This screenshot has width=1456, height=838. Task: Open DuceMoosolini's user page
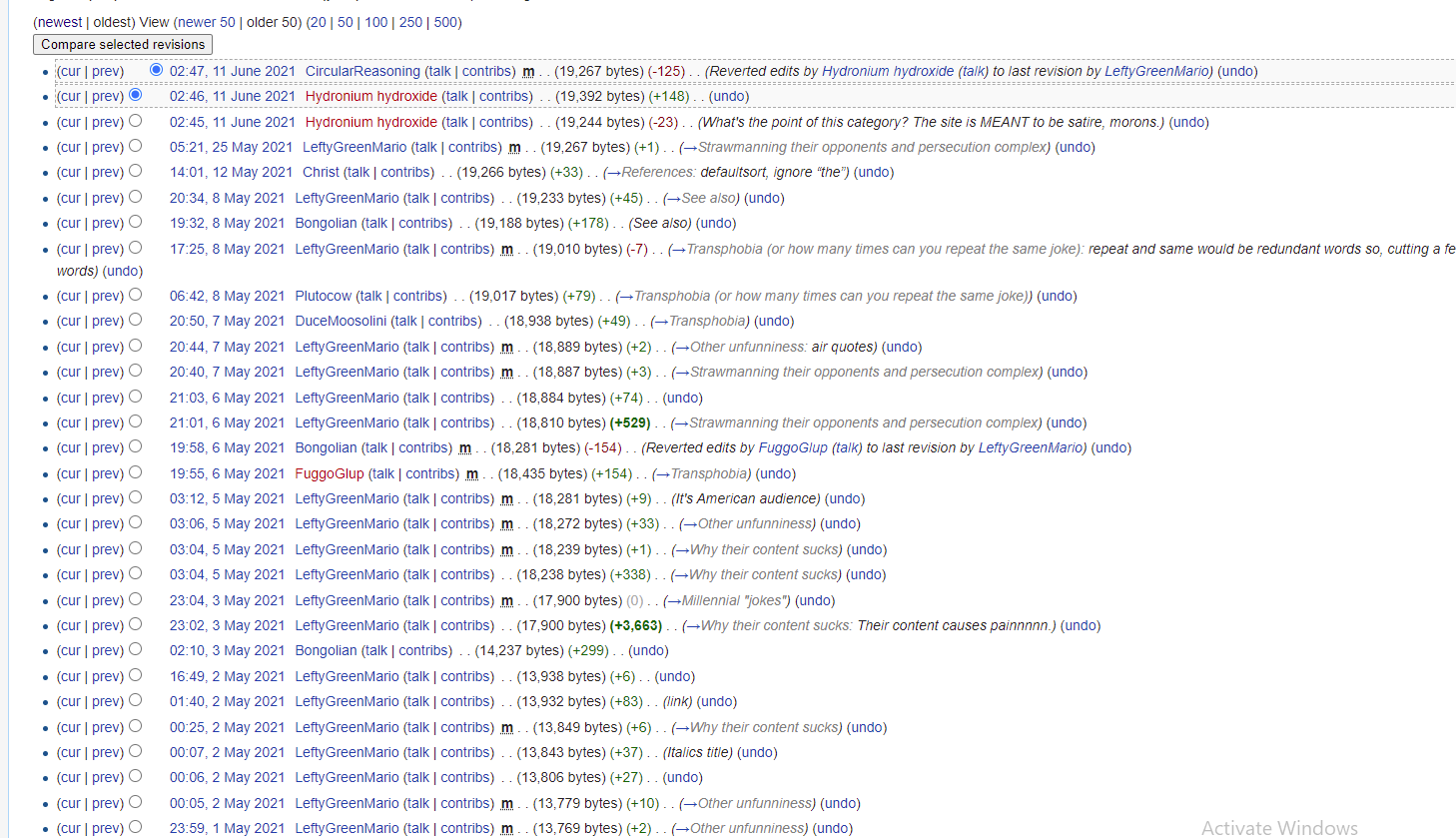(x=341, y=321)
